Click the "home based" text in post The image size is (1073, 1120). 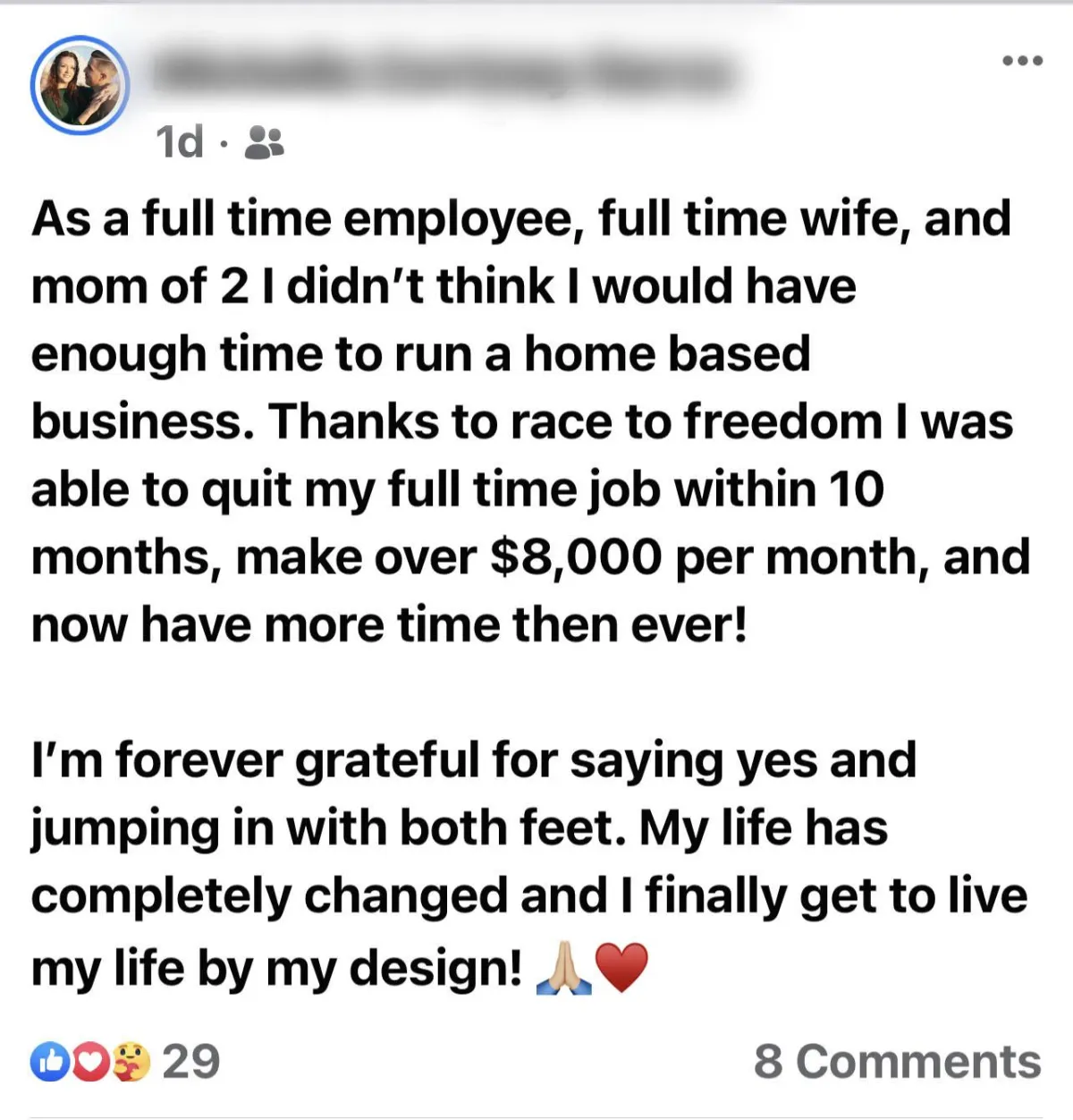(x=667, y=353)
